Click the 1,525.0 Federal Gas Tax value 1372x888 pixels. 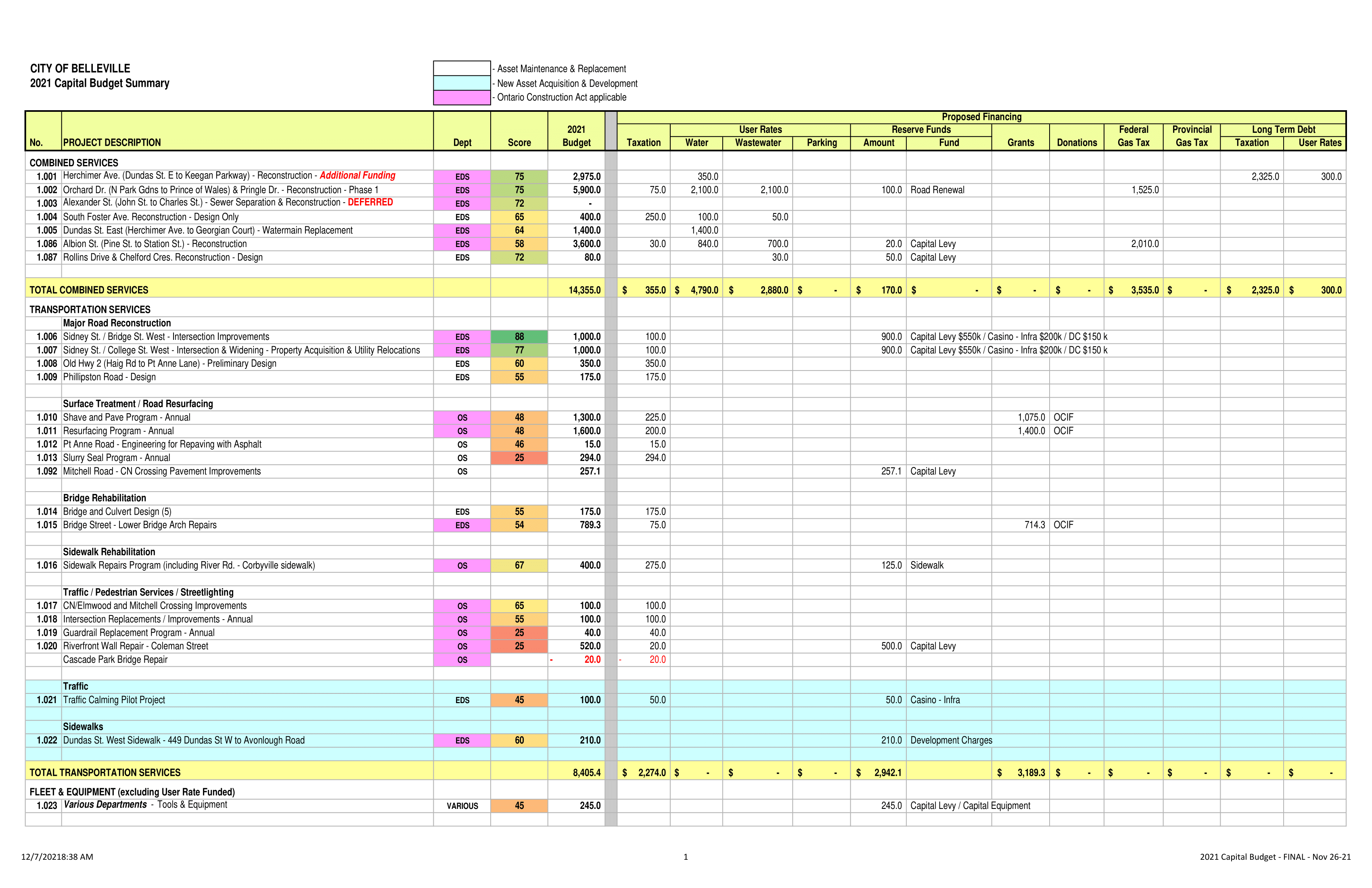pos(1145,190)
